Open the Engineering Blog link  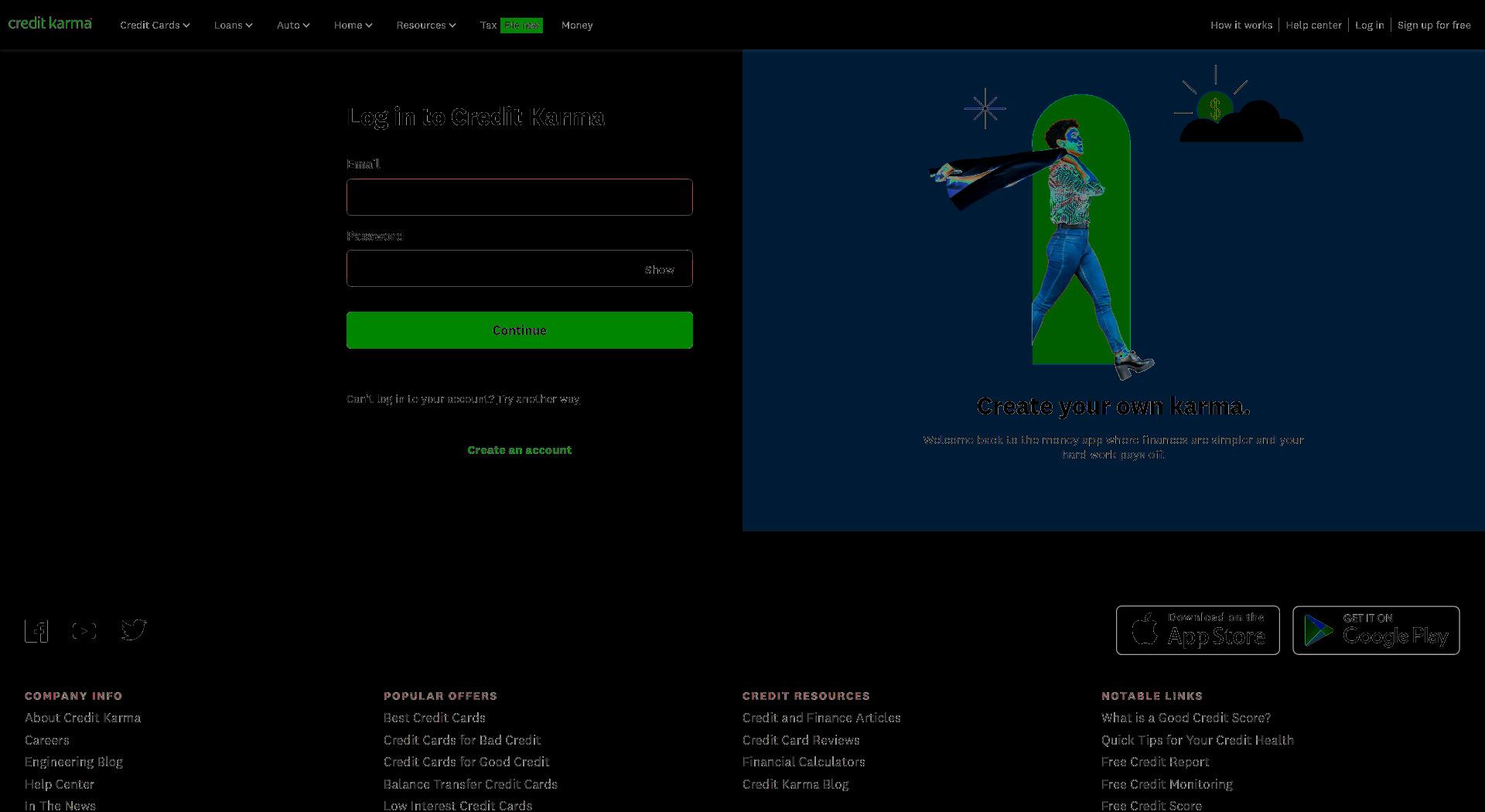tap(73, 762)
